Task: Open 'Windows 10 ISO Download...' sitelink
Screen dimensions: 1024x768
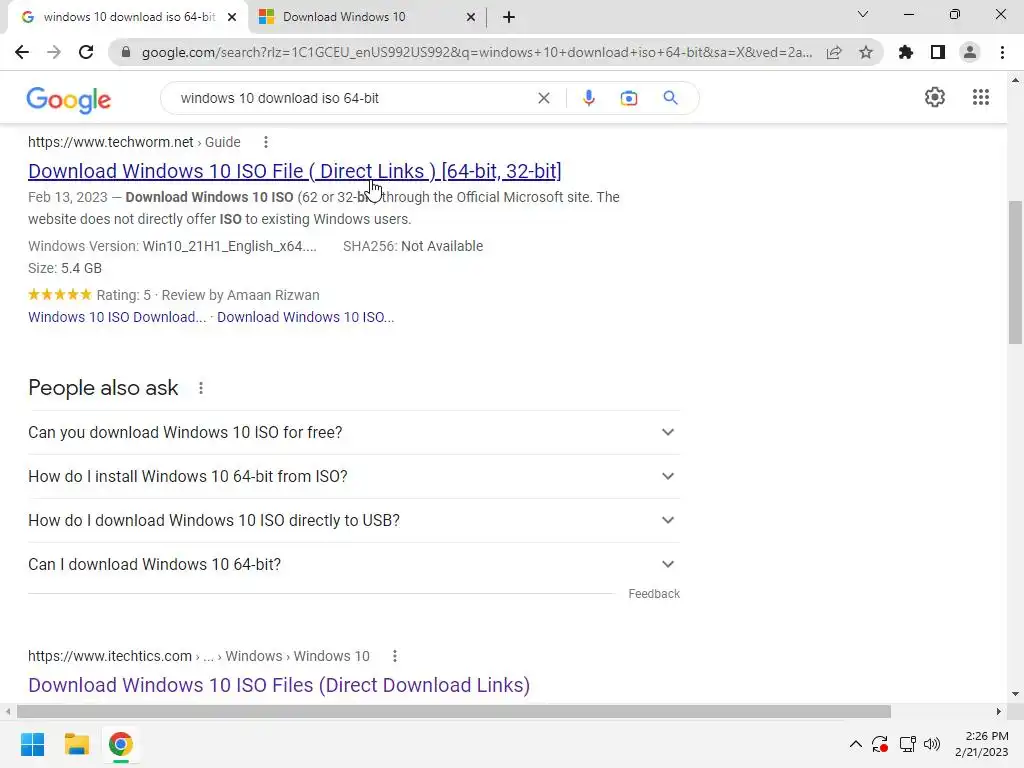Action: (117, 317)
